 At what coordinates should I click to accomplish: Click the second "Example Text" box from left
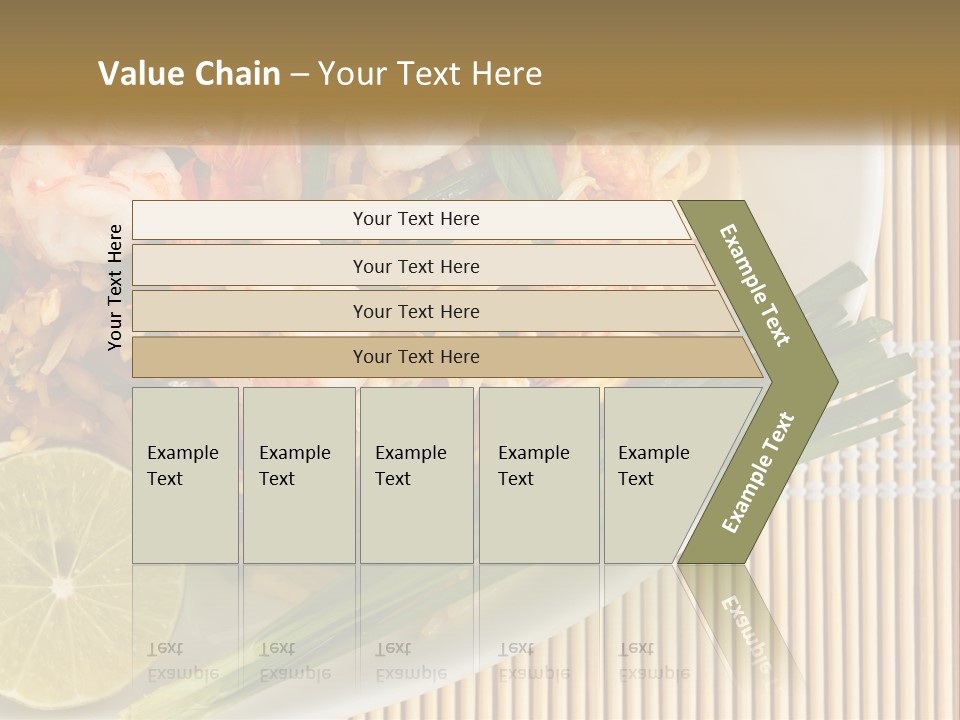point(298,475)
